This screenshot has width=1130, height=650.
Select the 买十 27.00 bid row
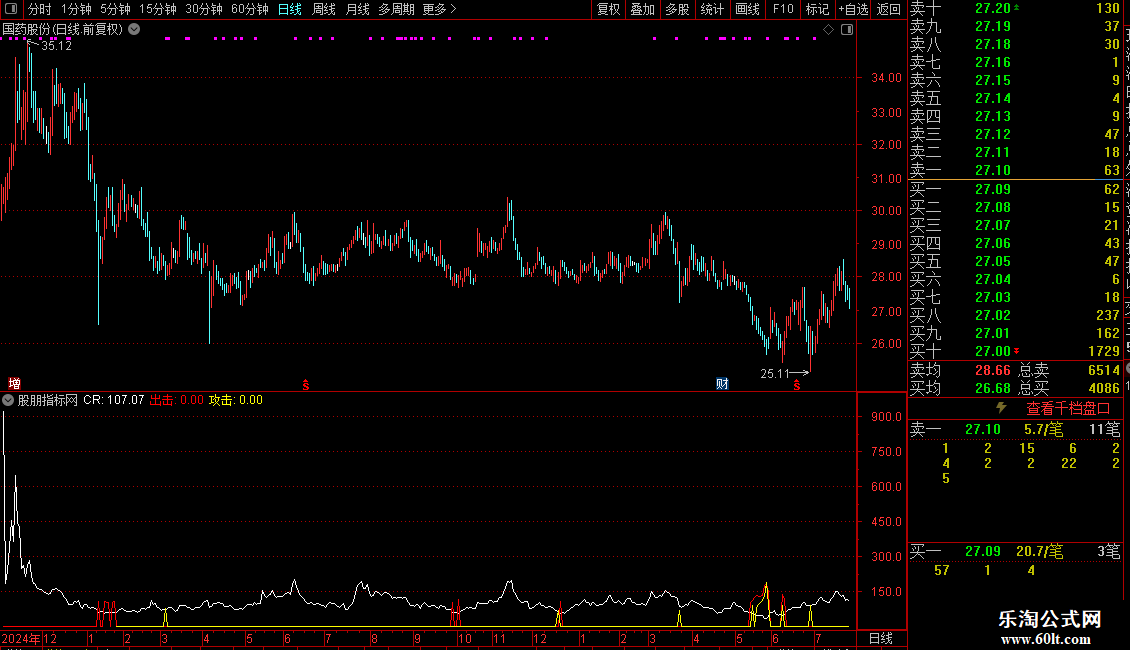[x=1015, y=351]
